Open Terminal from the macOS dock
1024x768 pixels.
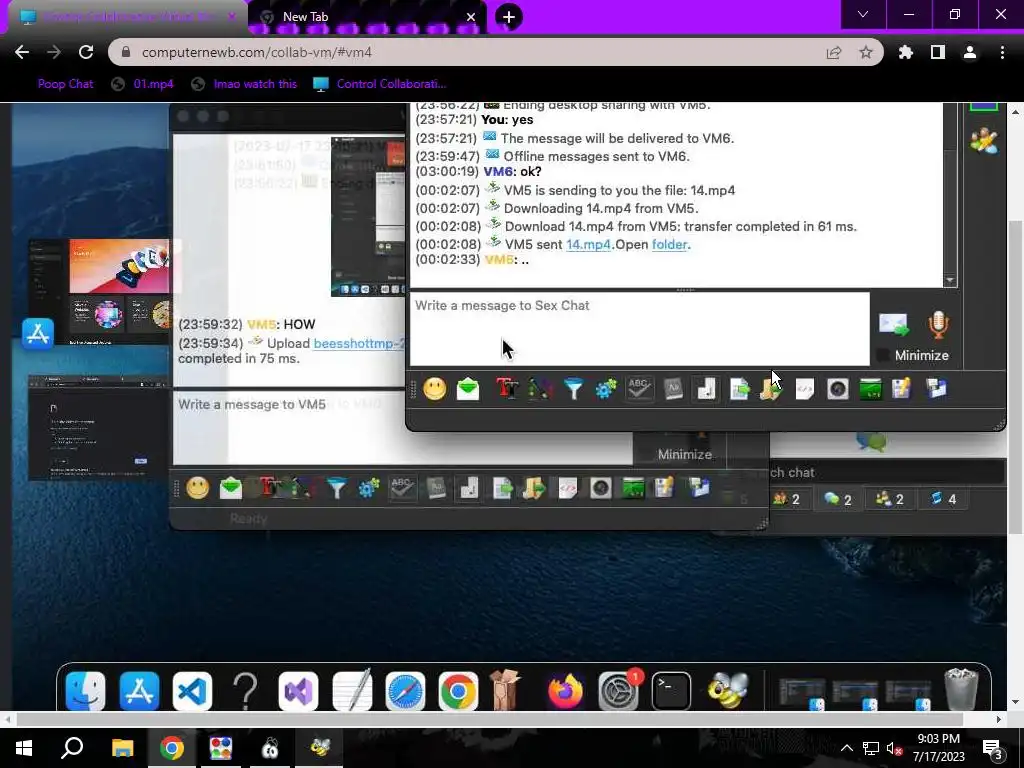click(x=671, y=690)
